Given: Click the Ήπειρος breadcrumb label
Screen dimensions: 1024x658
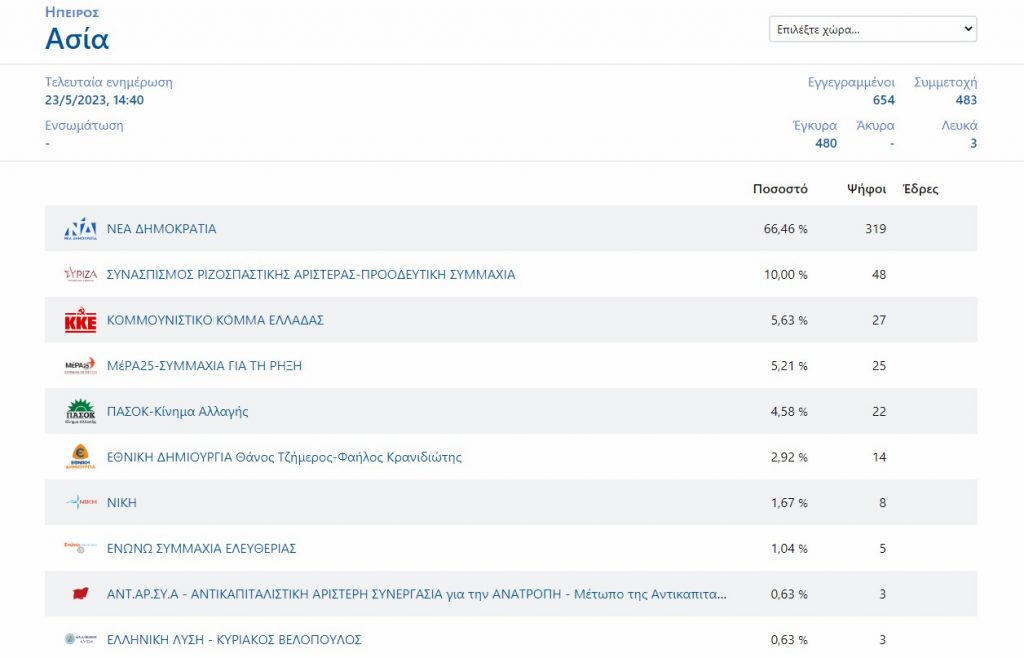Looking at the screenshot, I should [x=72, y=13].
